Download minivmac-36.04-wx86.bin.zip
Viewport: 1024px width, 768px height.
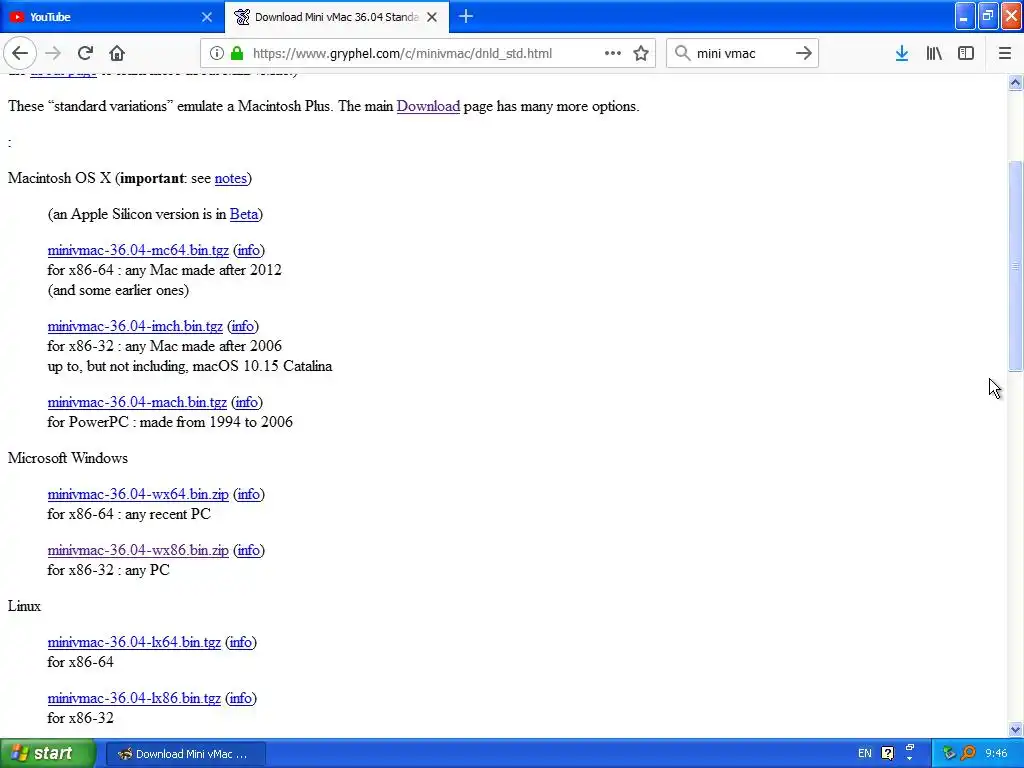pos(138,550)
